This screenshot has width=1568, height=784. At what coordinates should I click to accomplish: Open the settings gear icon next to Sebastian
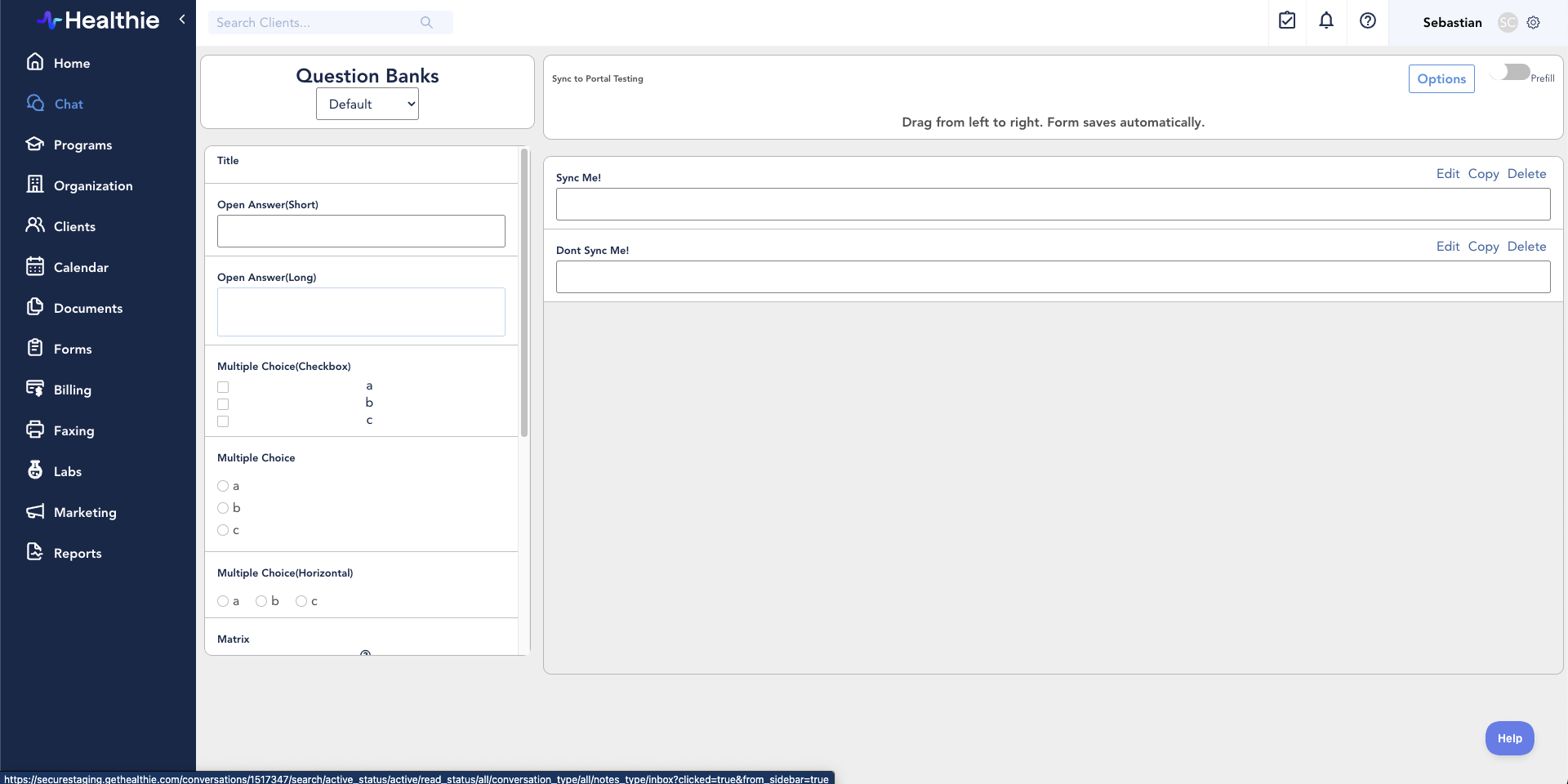pyautogui.click(x=1534, y=23)
